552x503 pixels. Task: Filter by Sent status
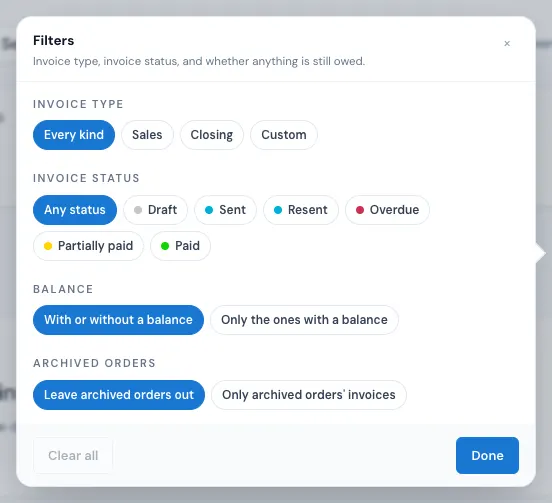225,210
